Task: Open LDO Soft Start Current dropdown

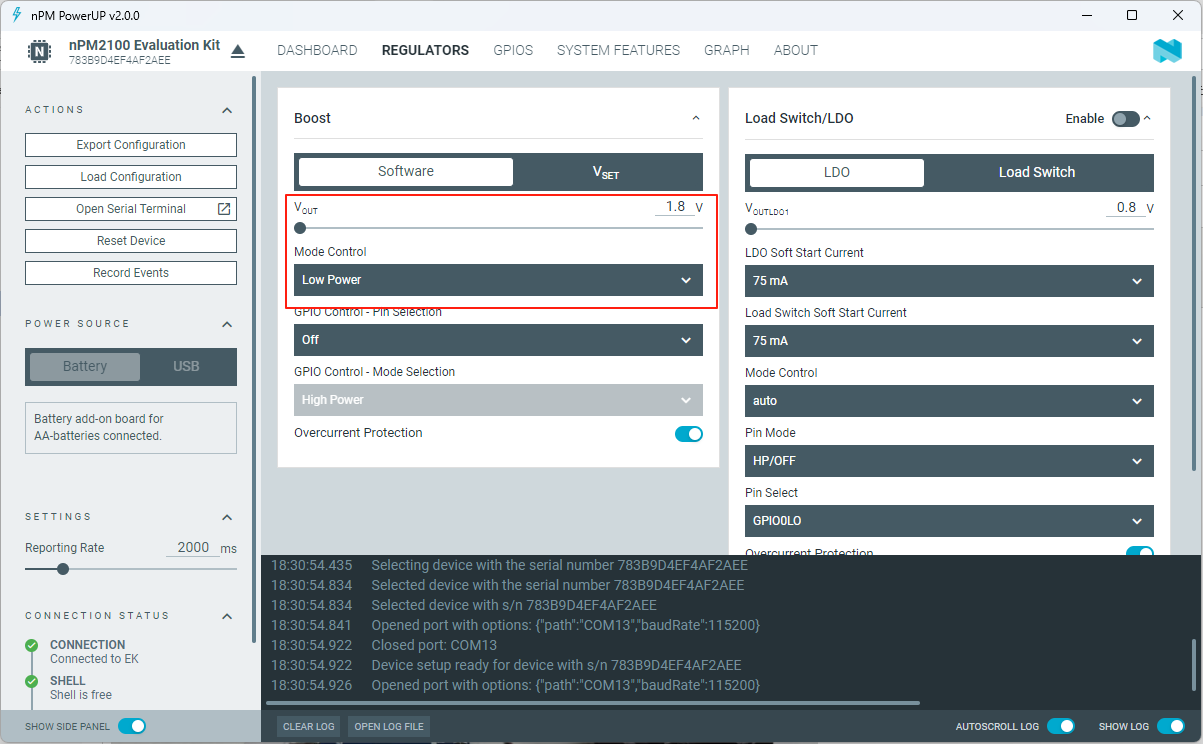Action: point(949,281)
